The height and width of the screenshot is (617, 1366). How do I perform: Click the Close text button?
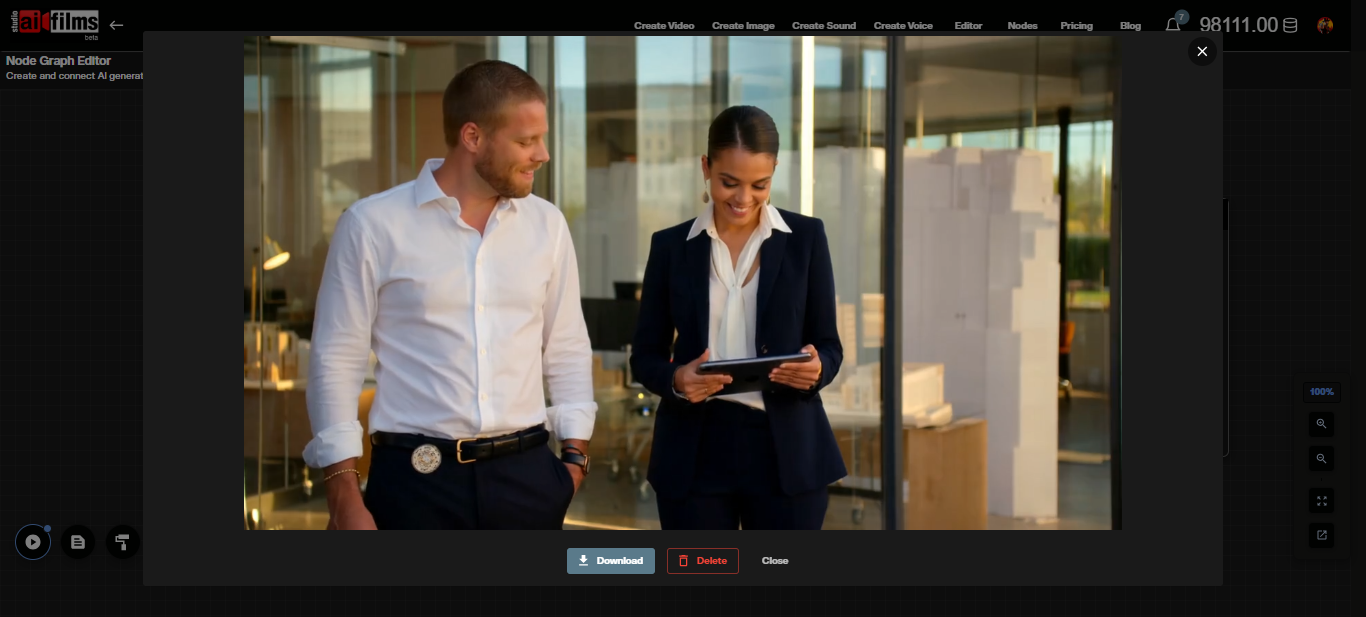pos(775,561)
